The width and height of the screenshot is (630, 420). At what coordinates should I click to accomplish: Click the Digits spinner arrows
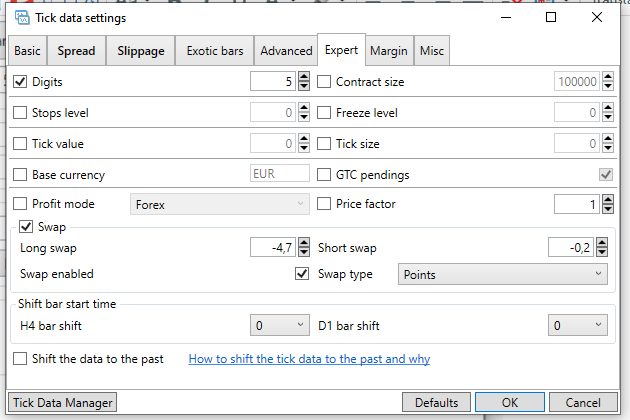point(304,82)
